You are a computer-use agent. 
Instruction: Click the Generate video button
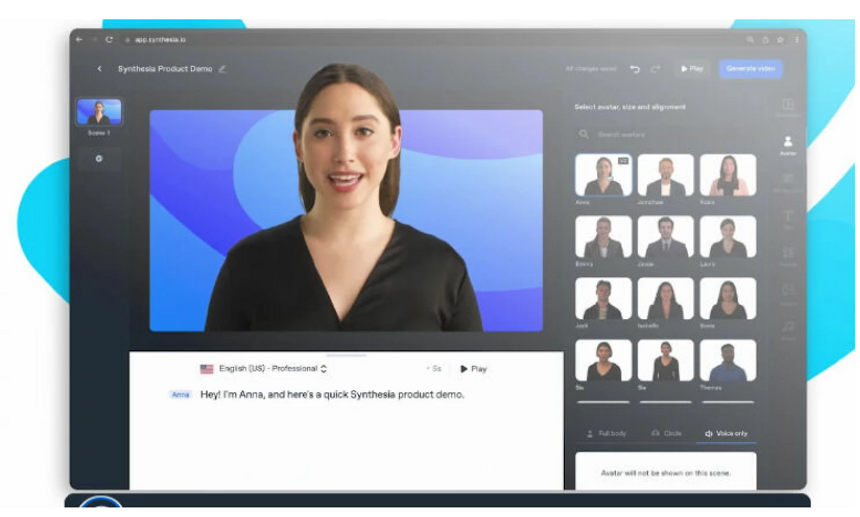(750, 69)
